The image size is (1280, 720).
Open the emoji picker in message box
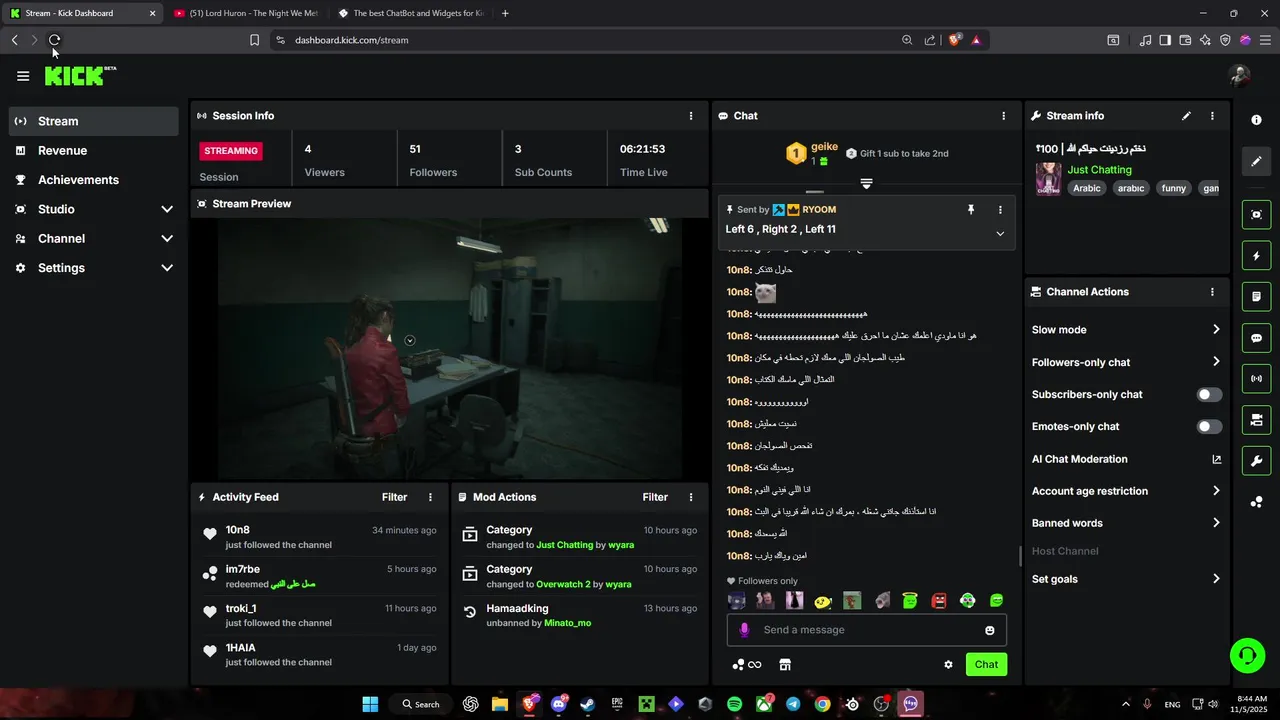990,630
